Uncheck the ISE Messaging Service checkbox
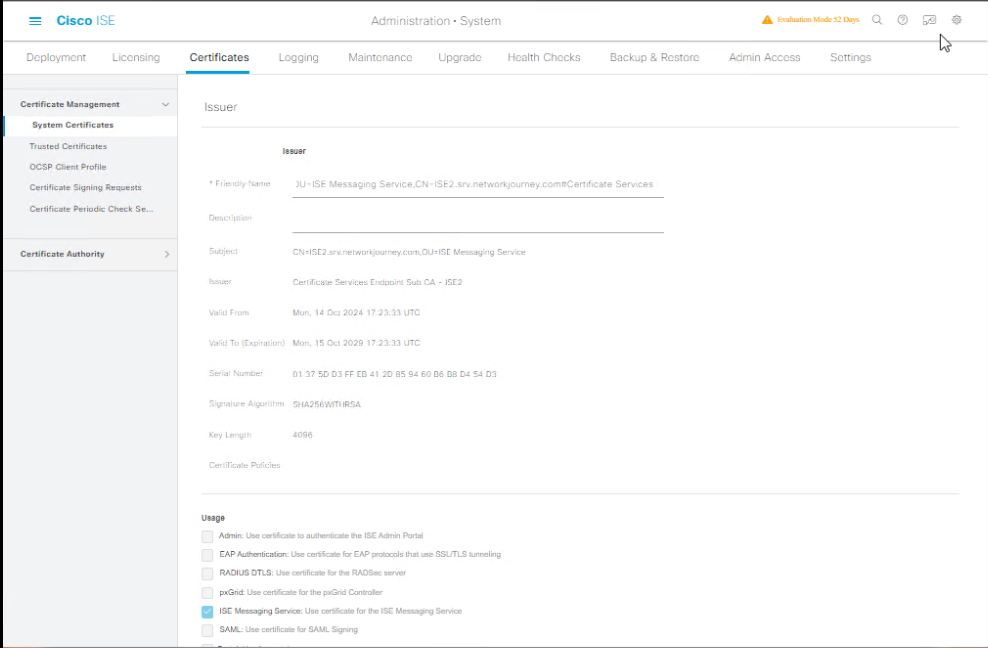The height and width of the screenshot is (648, 988). 207,611
